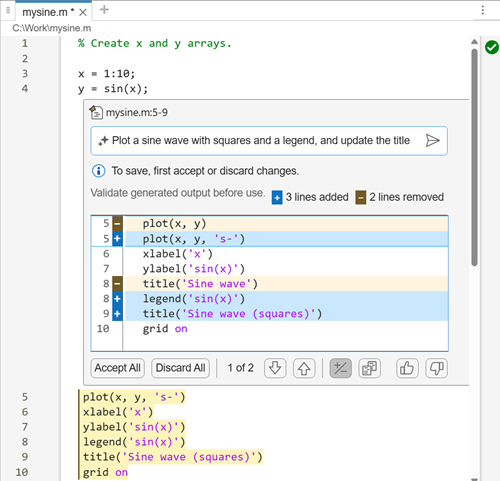Go to next change with down arrow
Image resolution: width=500 pixels, height=481 pixels.
(275, 368)
